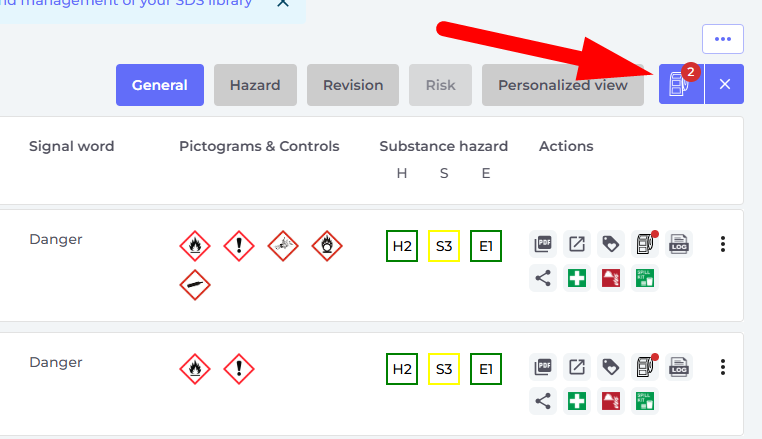Viewport: 762px width, 439px height.
Task: Open LOG icon in first row
Action: coord(679,244)
